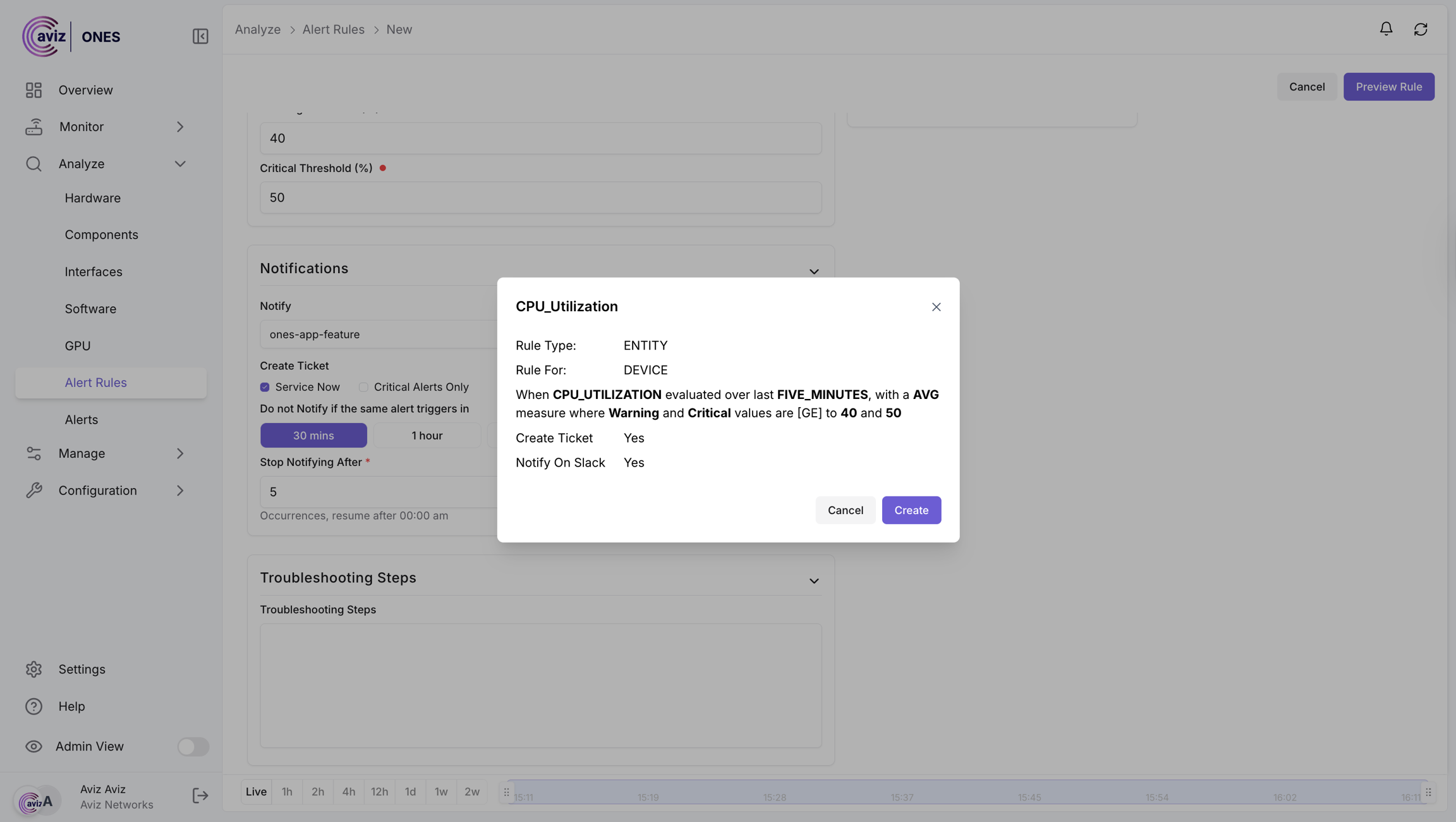Viewport: 1456px width, 822px height.
Task: Select the 12h time range tab
Action: point(379,792)
